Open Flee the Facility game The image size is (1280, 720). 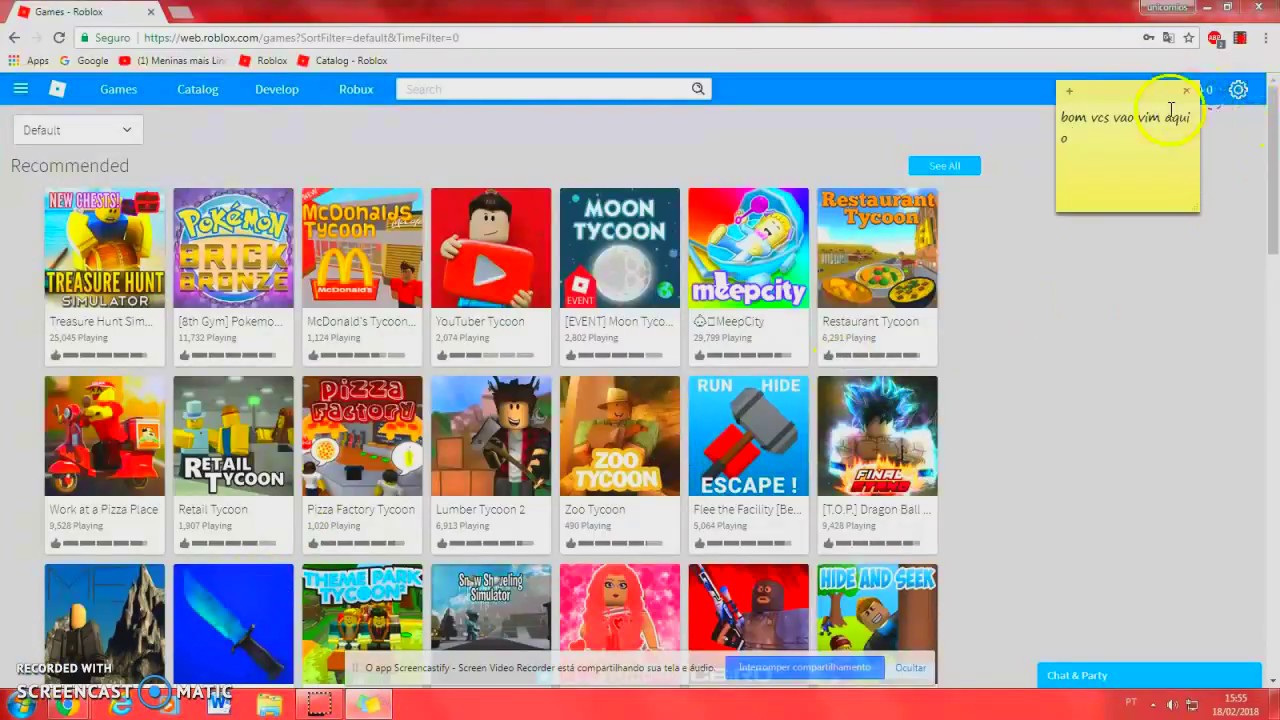748,464
